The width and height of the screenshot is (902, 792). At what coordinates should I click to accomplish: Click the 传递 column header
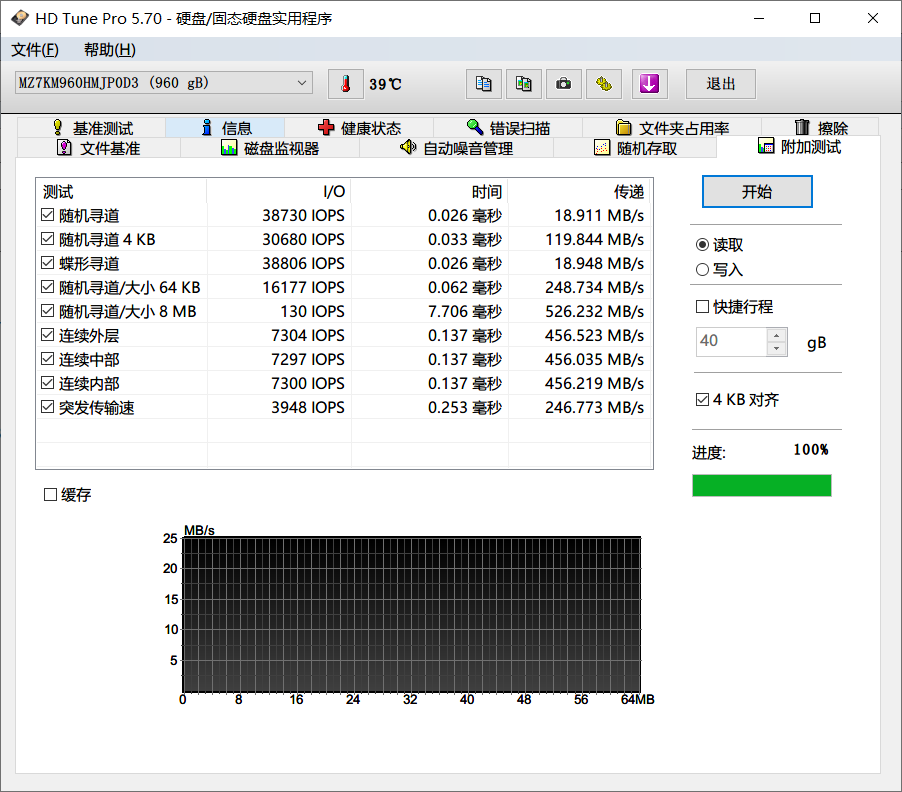[x=579, y=192]
